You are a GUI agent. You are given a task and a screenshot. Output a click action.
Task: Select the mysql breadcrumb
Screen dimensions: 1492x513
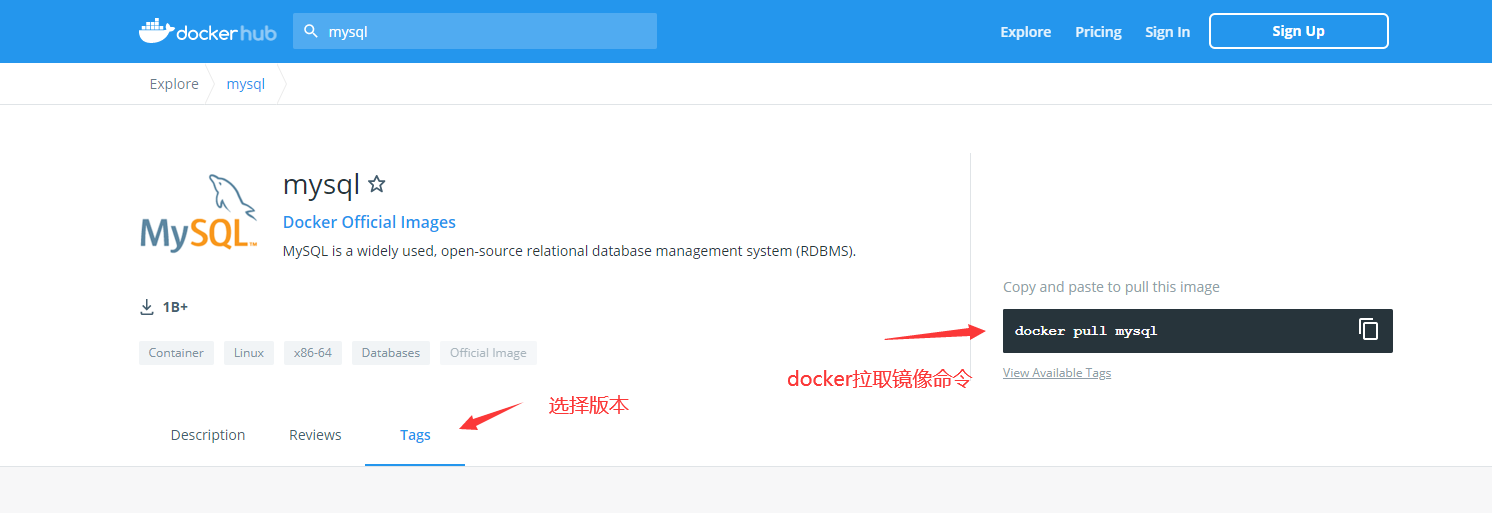coord(246,84)
